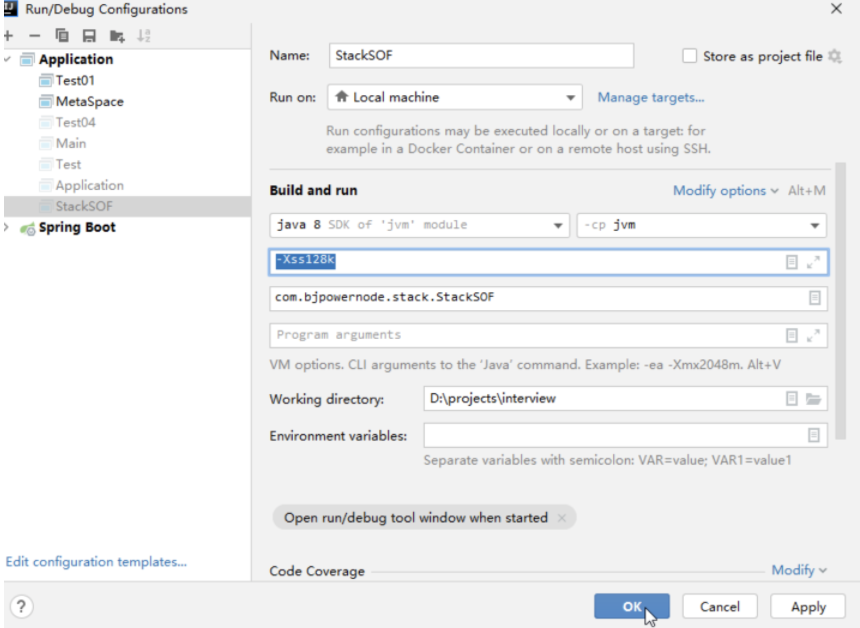Browse for the main class

click(x=814, y=298)
